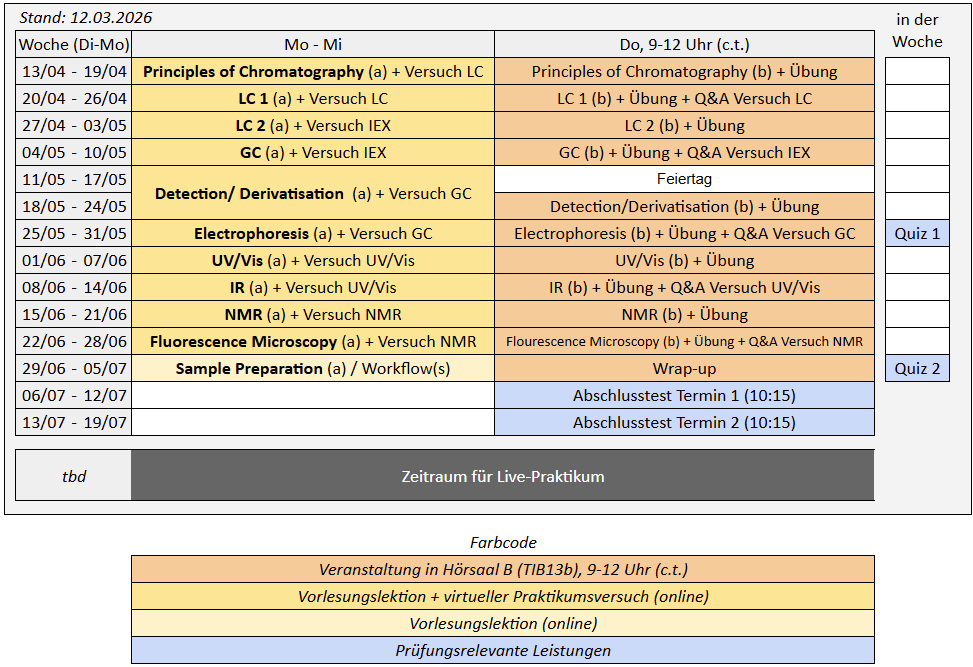This screenshot has width=973, height=667.
Task: Click the dark Zeitraum für Live-Praktikum bar
Action: click(502, 476)
